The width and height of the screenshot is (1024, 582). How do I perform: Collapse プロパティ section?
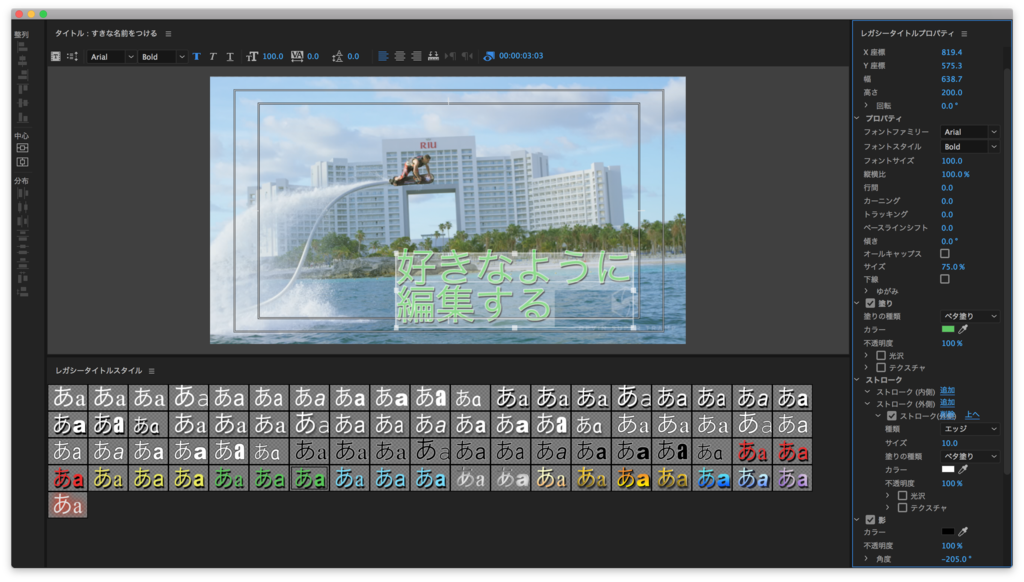tap(857, 118)
